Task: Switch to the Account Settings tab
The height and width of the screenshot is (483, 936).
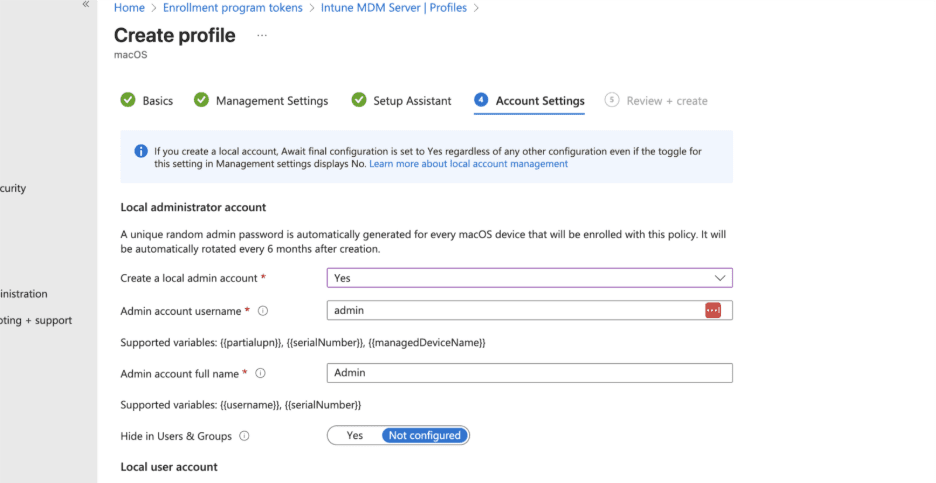Action: [539, 100]
